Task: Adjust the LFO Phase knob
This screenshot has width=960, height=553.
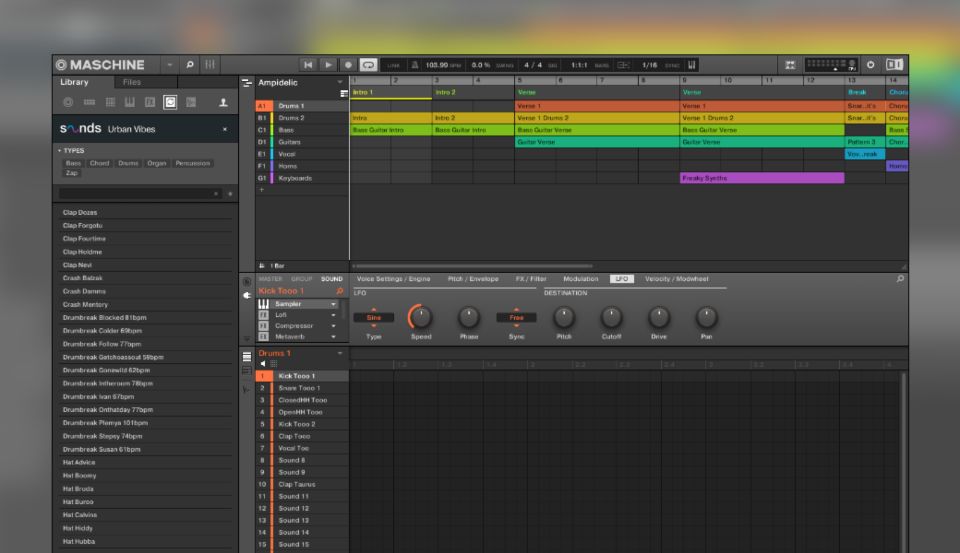Action: (x=468, y=317)
